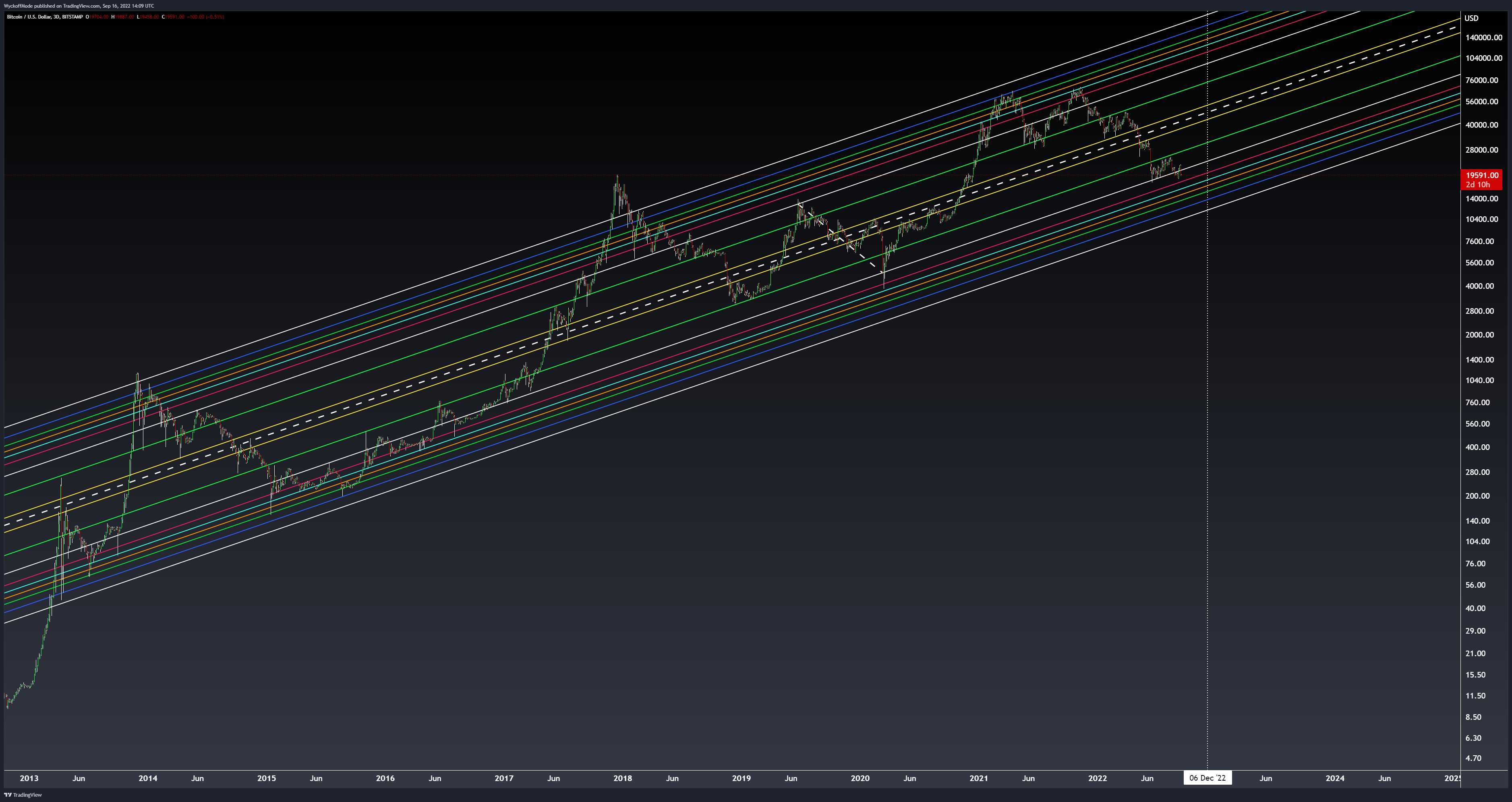Screen dimensions: 1512x802
Task: Click the 104.00 price axis label
Action: click(1477, 542)
